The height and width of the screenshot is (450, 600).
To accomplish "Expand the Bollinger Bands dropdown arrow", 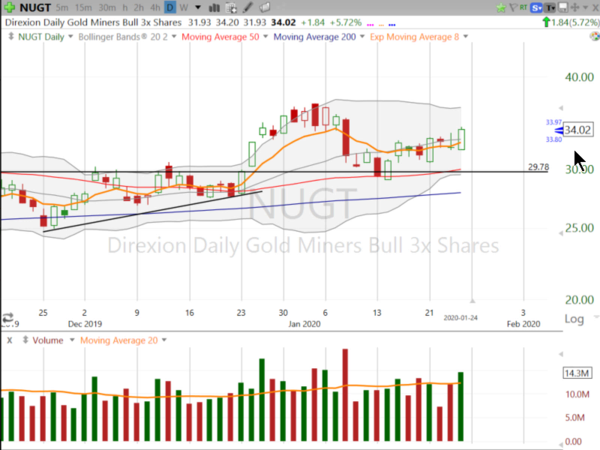I will 174,37.
